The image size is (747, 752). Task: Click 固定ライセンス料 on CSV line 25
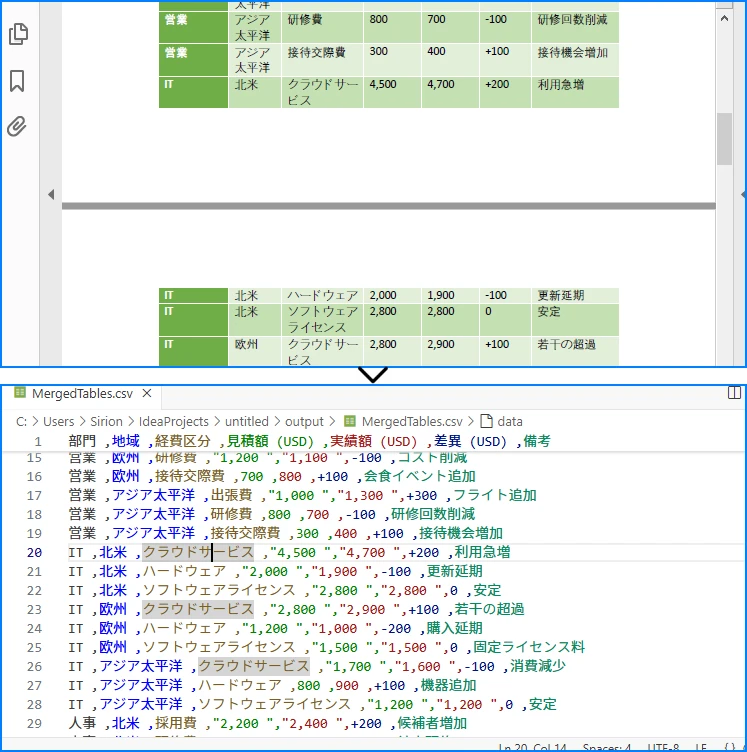click(529, 647)
